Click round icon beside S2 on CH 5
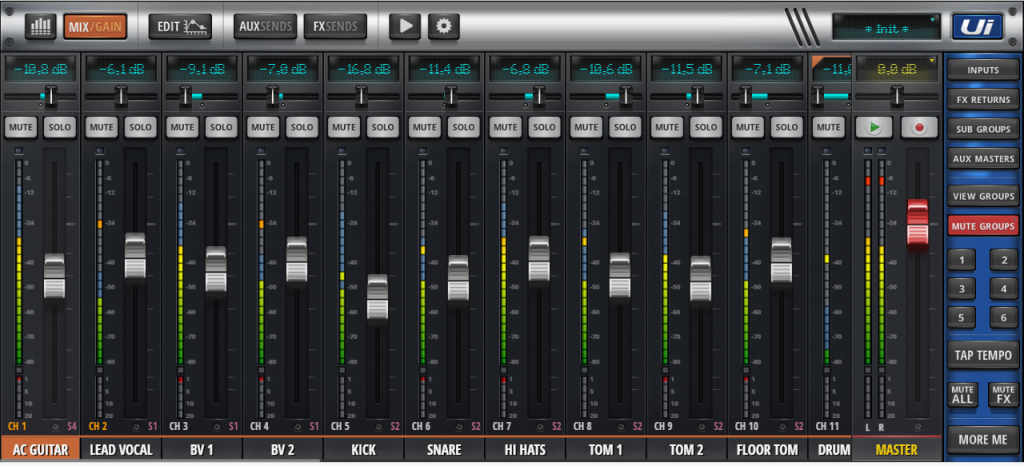Image resolution: width=1024 pixels, height=466 pixels. tap(379, 427)
